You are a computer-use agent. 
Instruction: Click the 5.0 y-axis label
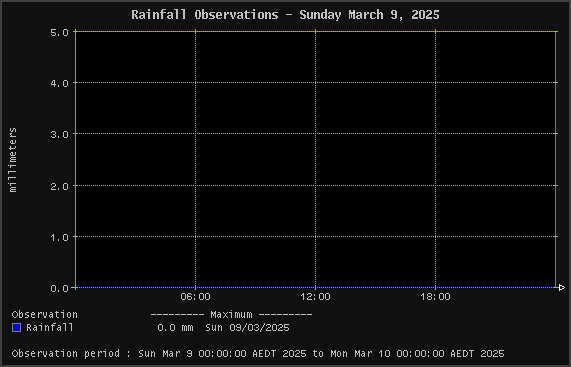click(59, 32)
